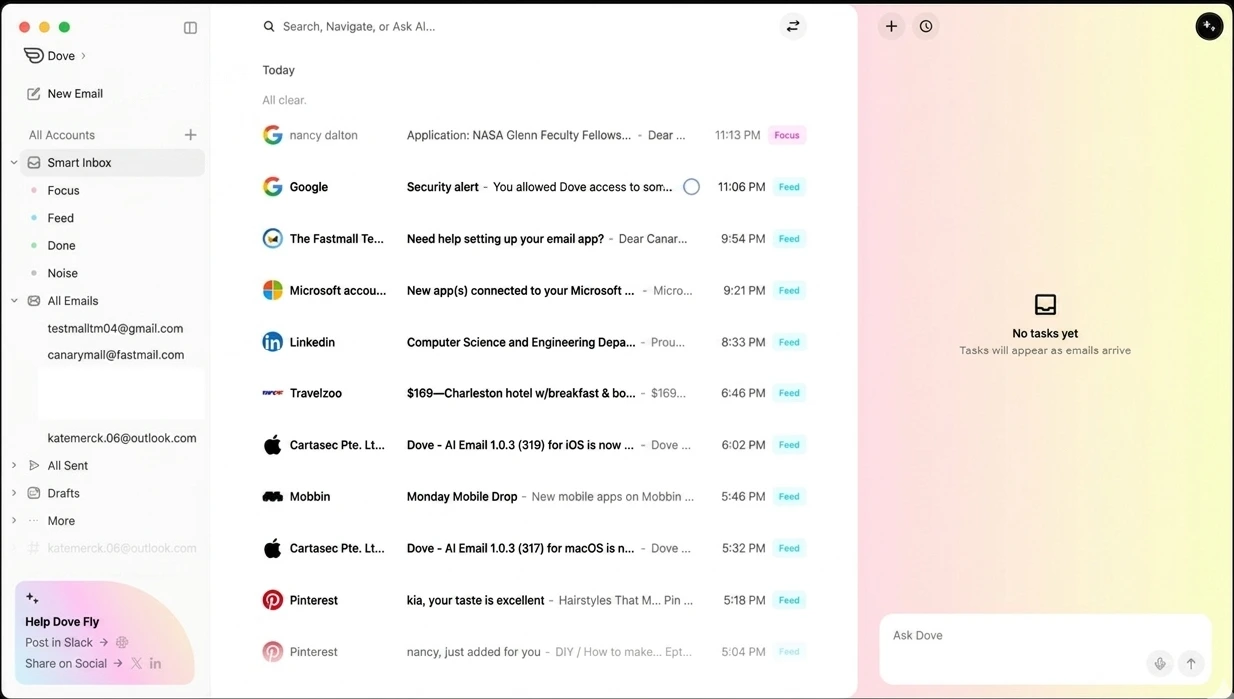Image resolution: width=1234 pixels, height=699 pixels.
Task: Click Pinterest logo on 5:18 PM email
Action: [272, 600]
